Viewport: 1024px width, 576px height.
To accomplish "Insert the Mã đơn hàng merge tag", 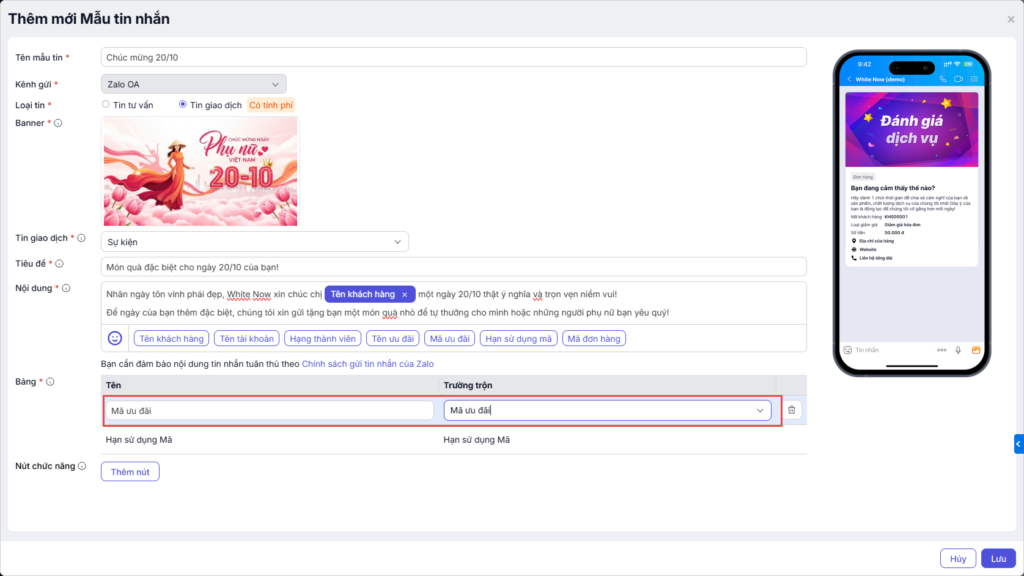I will click(594, 338).
